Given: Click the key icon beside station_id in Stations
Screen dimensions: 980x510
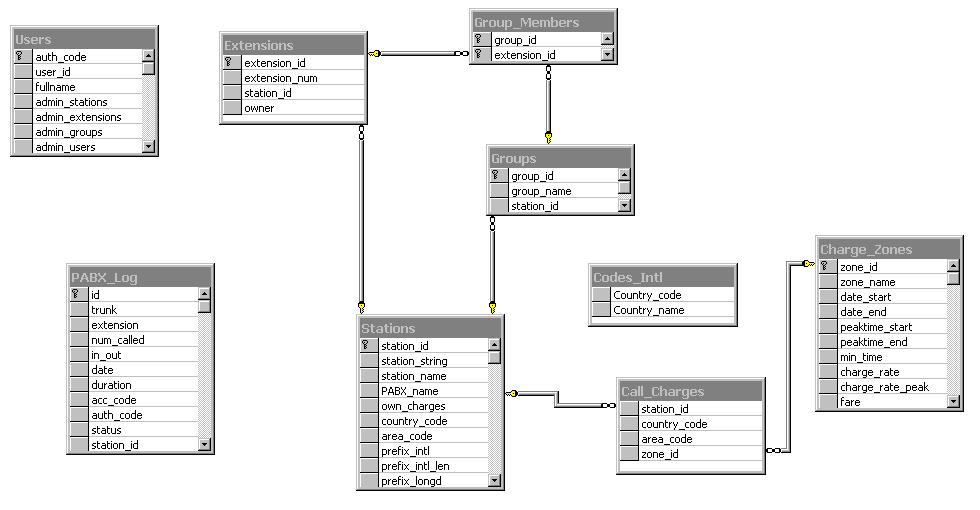Looking at the screenshot, I should (367, 346).
